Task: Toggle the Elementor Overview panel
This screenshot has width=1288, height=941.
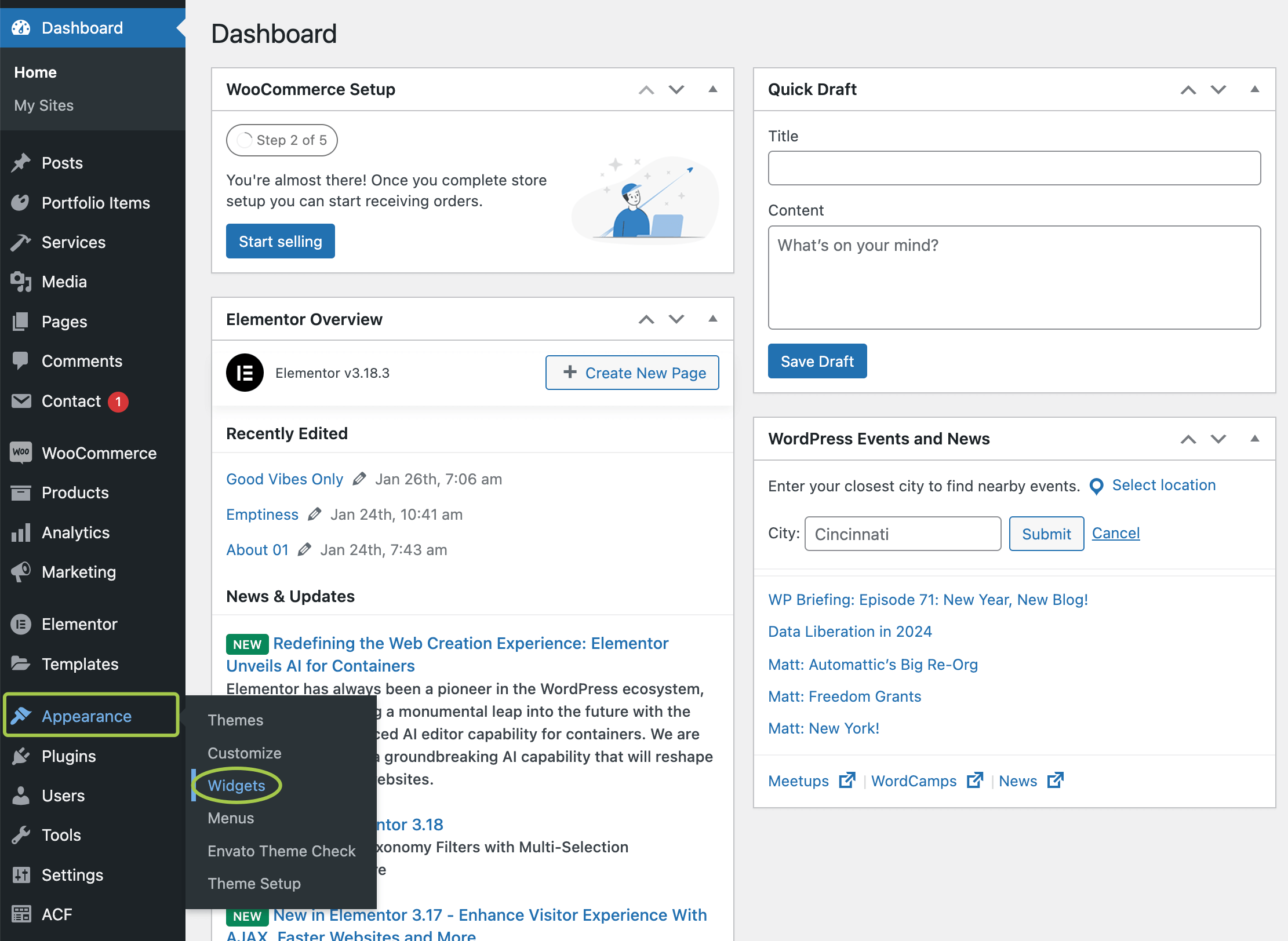Action: point(713,319)
